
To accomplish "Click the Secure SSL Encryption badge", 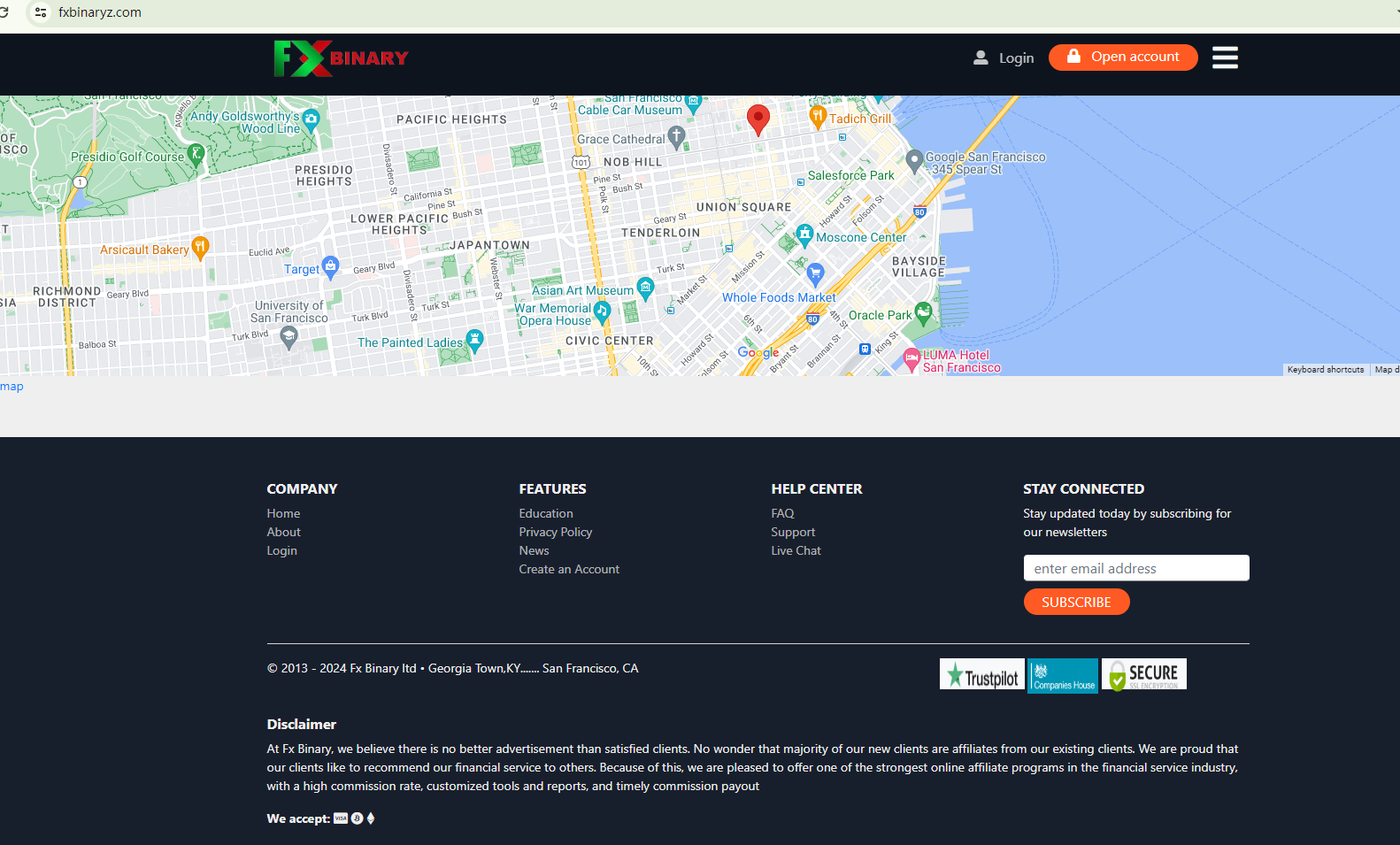I will pos(1144,674).
